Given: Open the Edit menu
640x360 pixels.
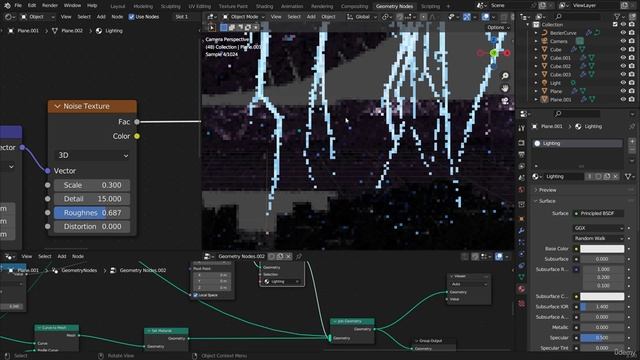Looking at the screenshot, I should (x=32, y=6).
